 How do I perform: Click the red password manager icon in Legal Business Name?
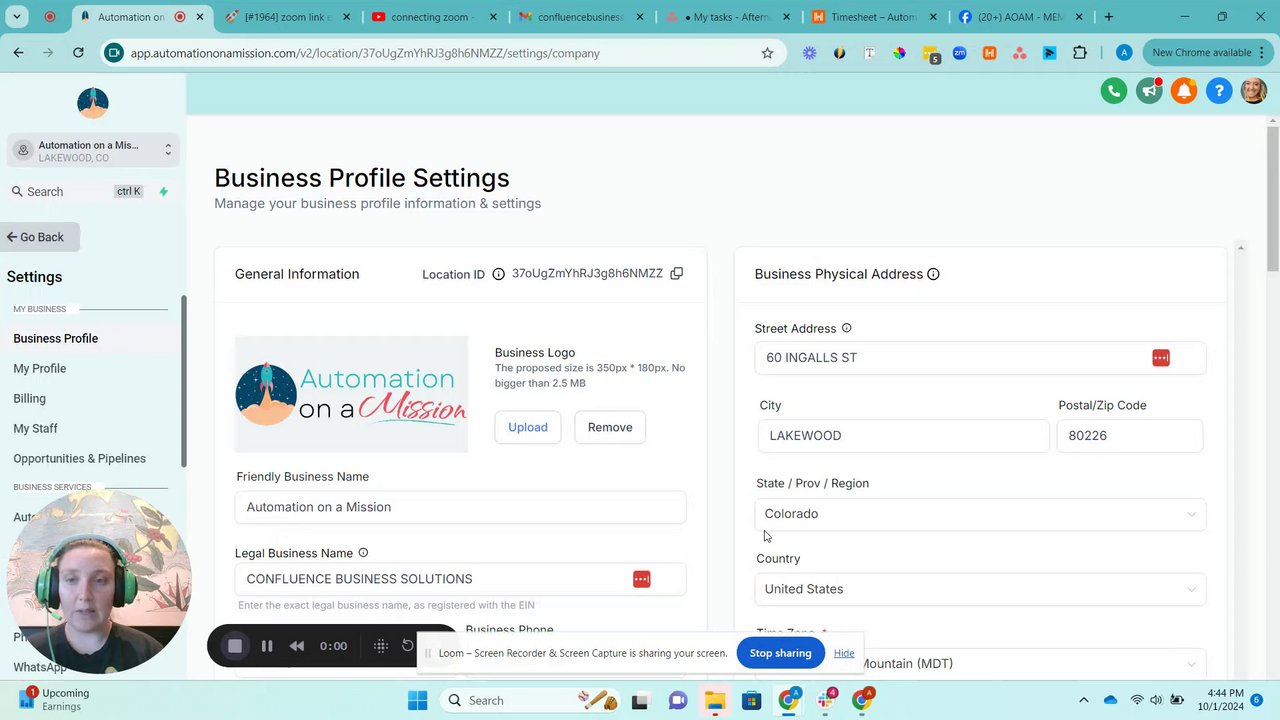pyautogui.click(x=641, y=579)
